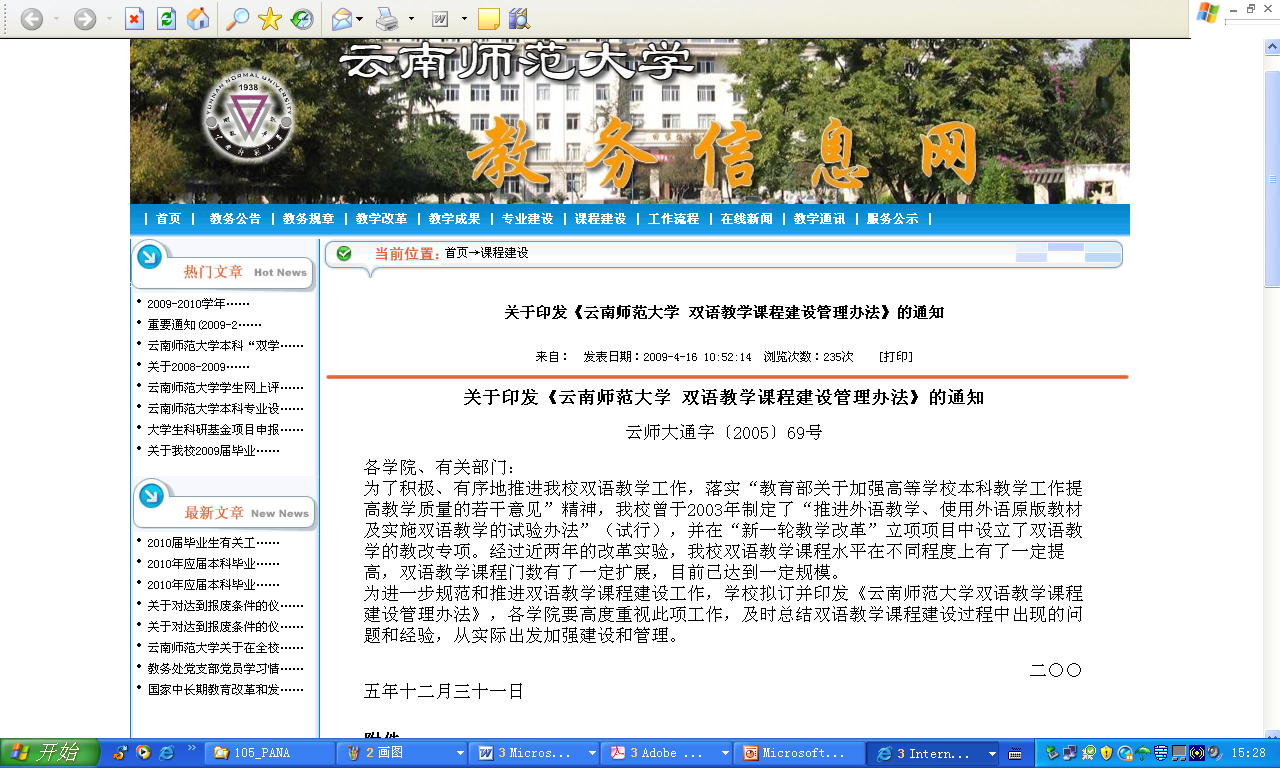Open the 工作流程 navigation item
The width and height of the screenshot is (1280, 768).
pyautogui.click(x=673, y=219)
